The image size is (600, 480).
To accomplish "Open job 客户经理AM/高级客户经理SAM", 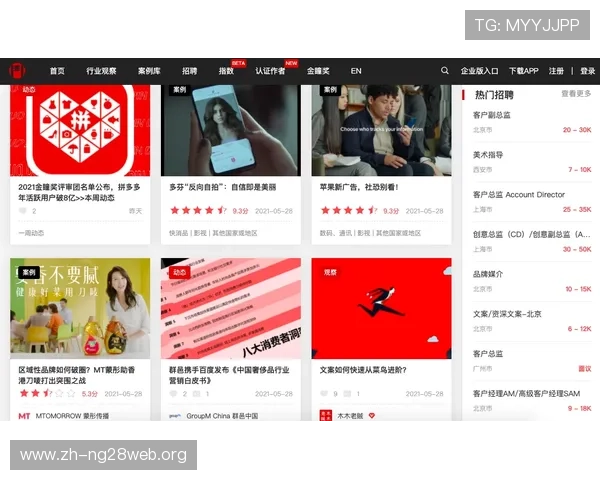I will coord(532,401).
